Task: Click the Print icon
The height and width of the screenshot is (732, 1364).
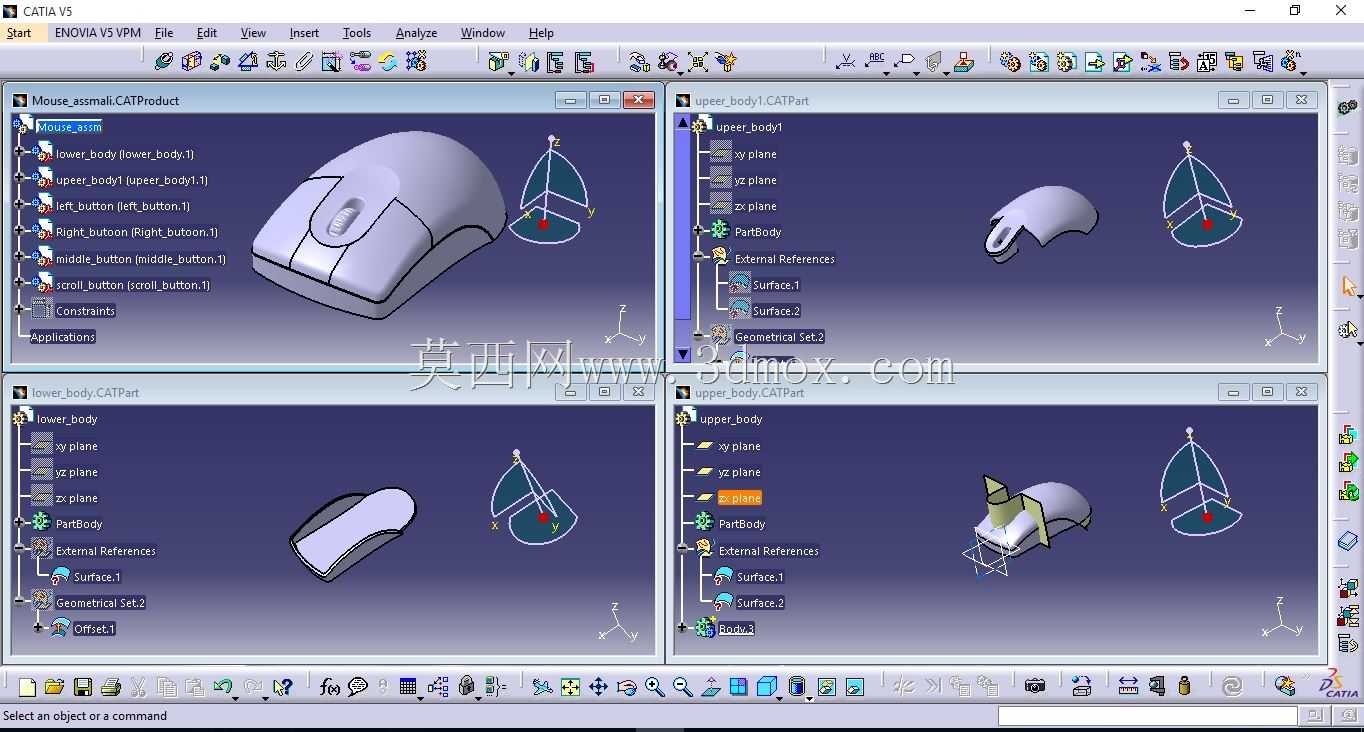Action: coord(110,686)
